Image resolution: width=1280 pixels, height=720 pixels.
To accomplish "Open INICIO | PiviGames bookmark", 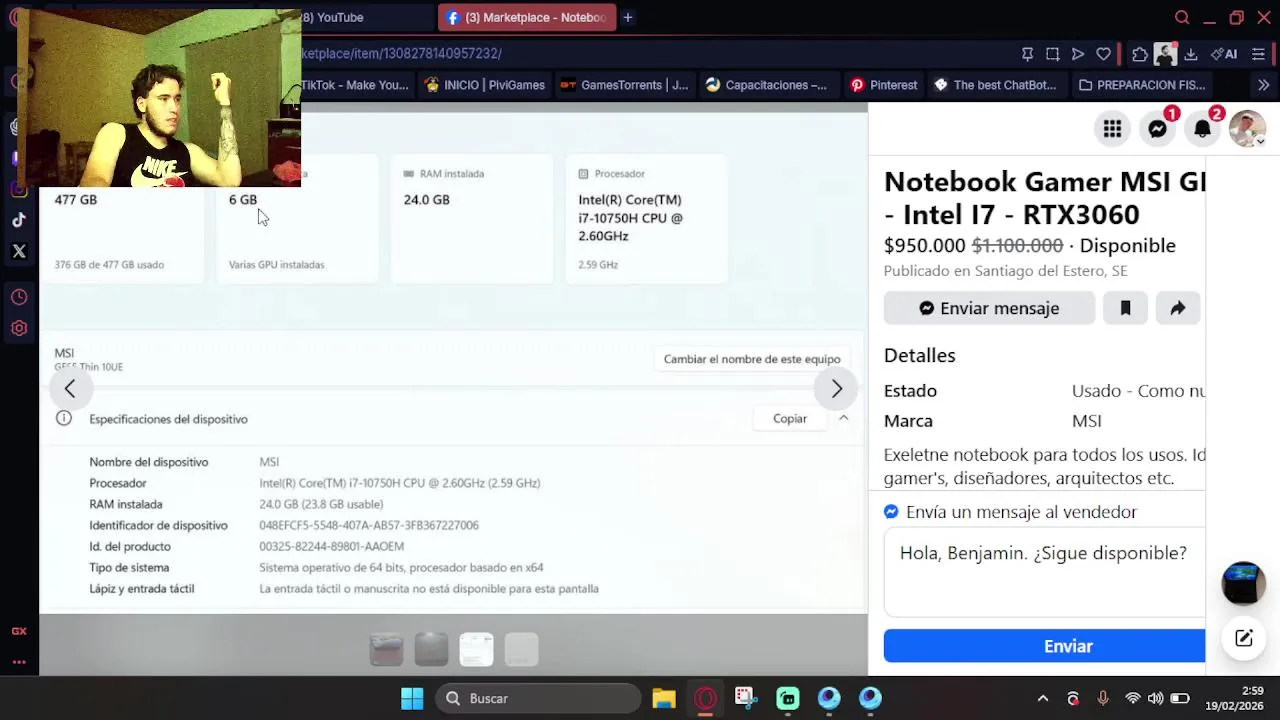I will tap(485, 85).
